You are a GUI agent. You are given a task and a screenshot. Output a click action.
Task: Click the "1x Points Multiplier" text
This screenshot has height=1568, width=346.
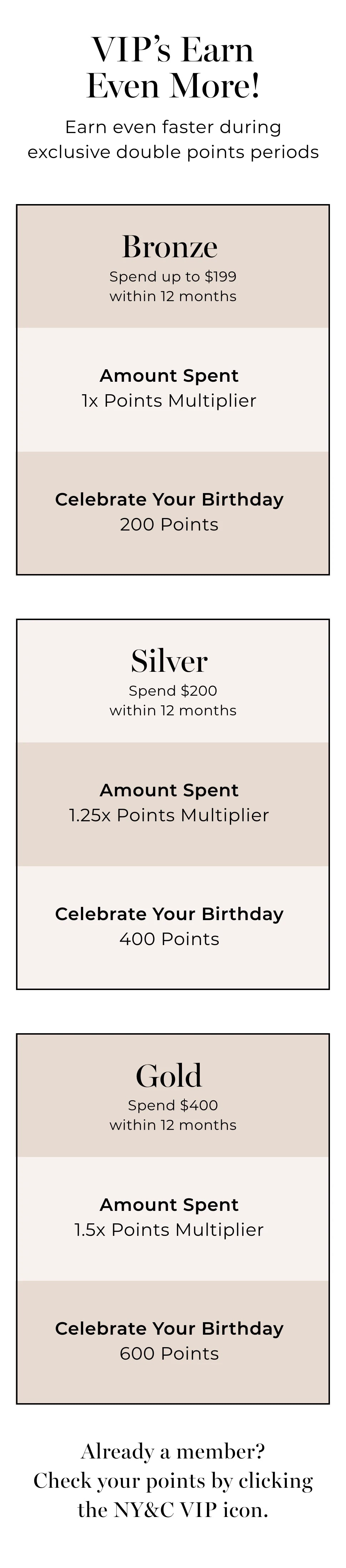pyautogui.click(x=169, y=401)
